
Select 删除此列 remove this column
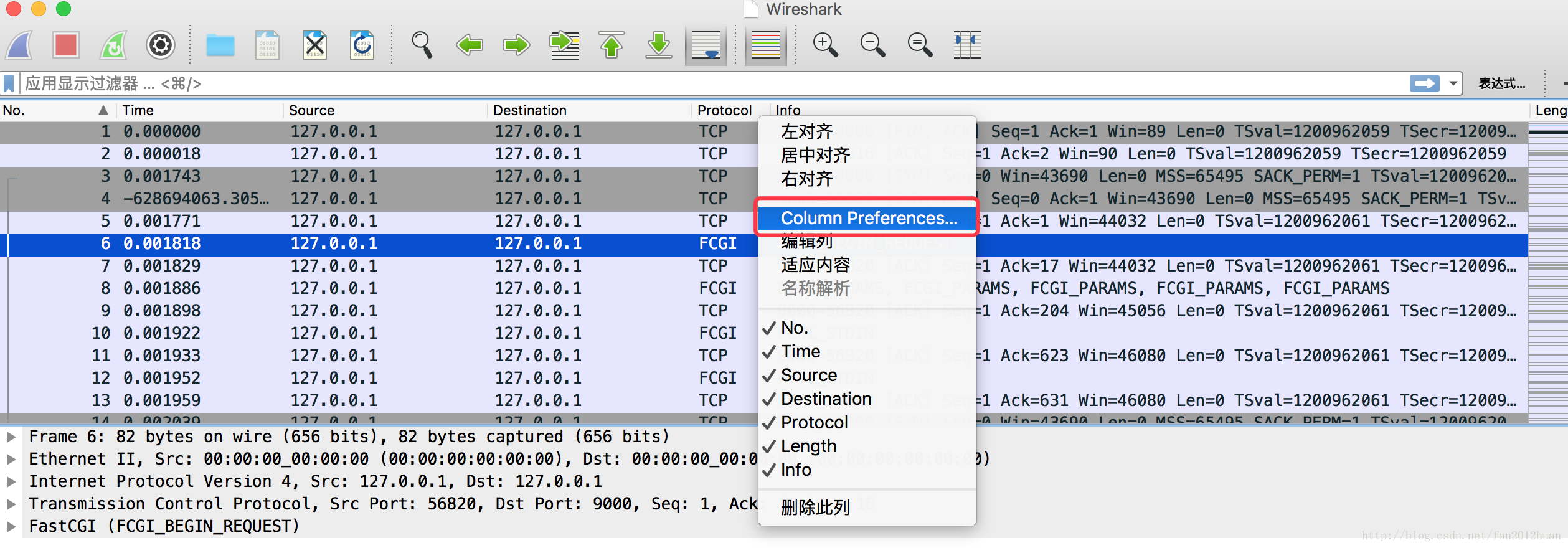click(x=867, y=508)
